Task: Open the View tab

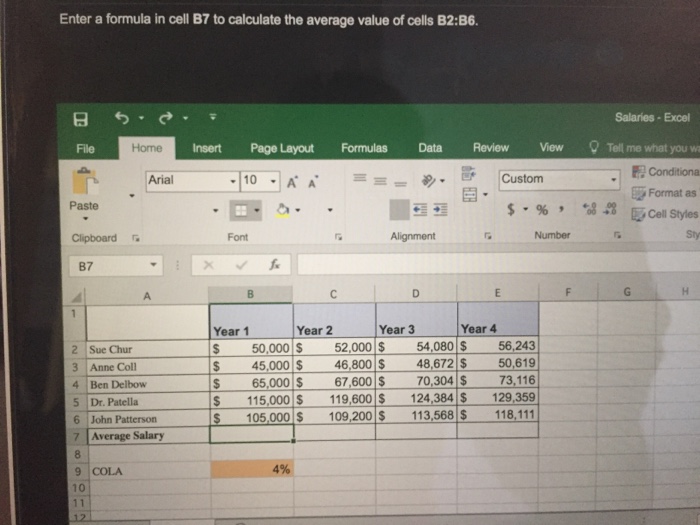Action: tap(551, 147)
